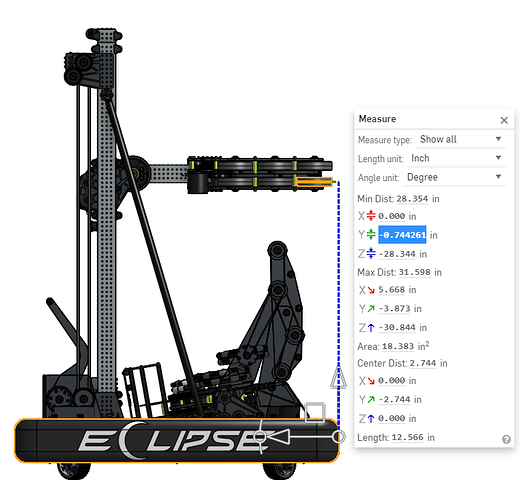Screen dimensions: 529x499
Task: Click the red X icon under Min Dist
Action: pyautogui.click(x=371, y=216)
